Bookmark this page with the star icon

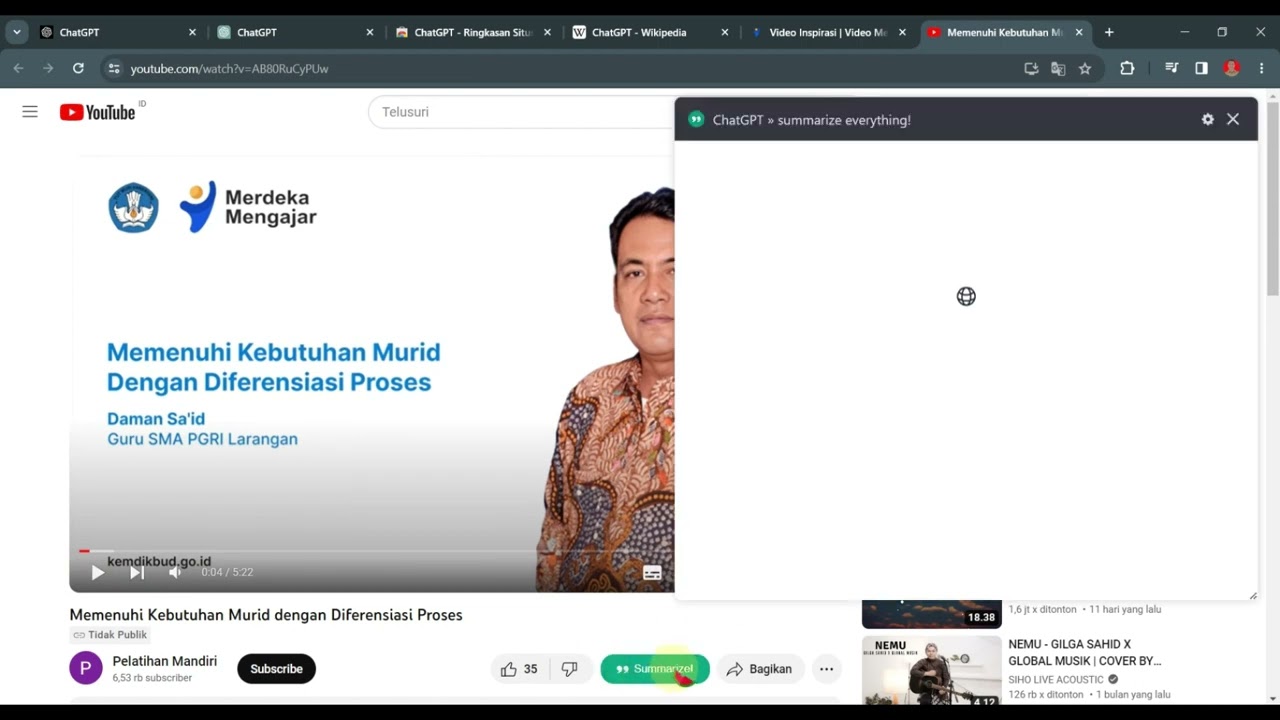coord(1085,68)
